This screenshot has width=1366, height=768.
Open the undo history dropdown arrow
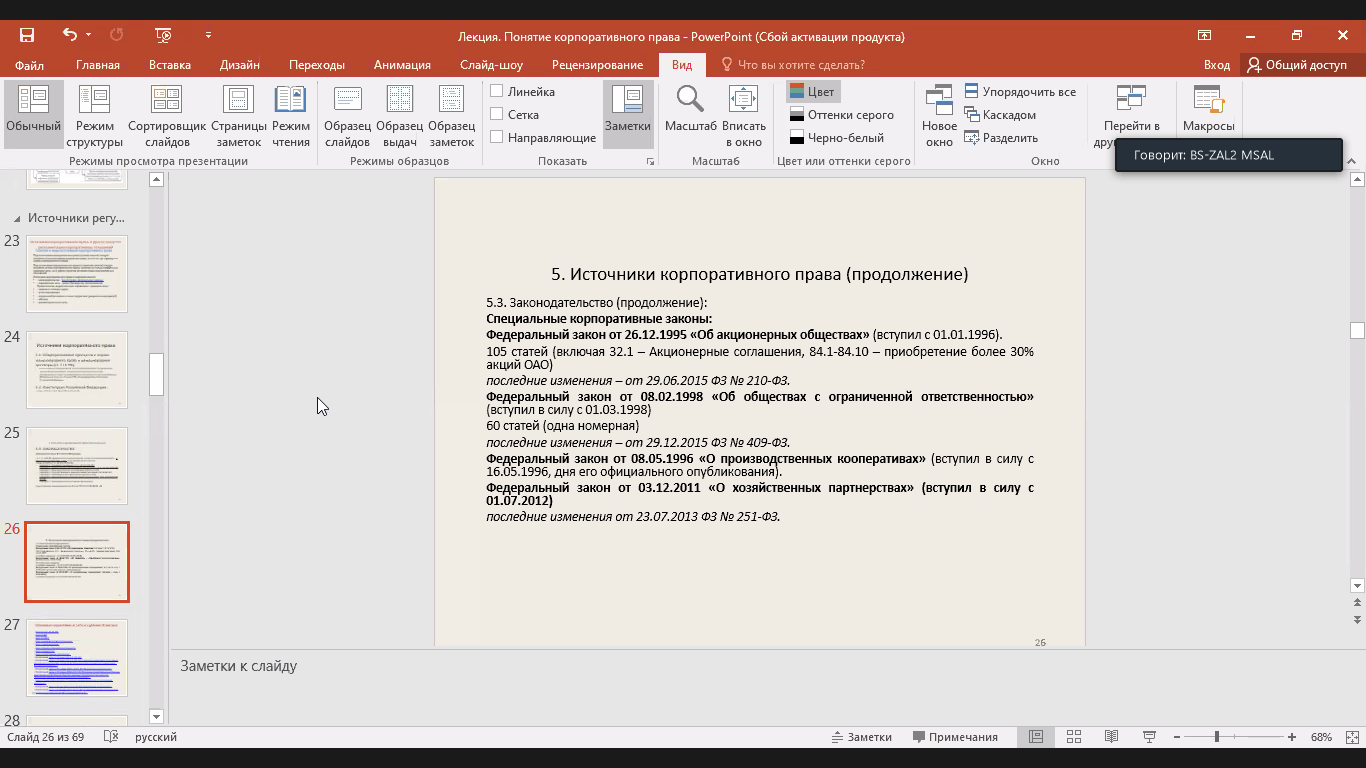pyautogui.click(x=88, y=36)
